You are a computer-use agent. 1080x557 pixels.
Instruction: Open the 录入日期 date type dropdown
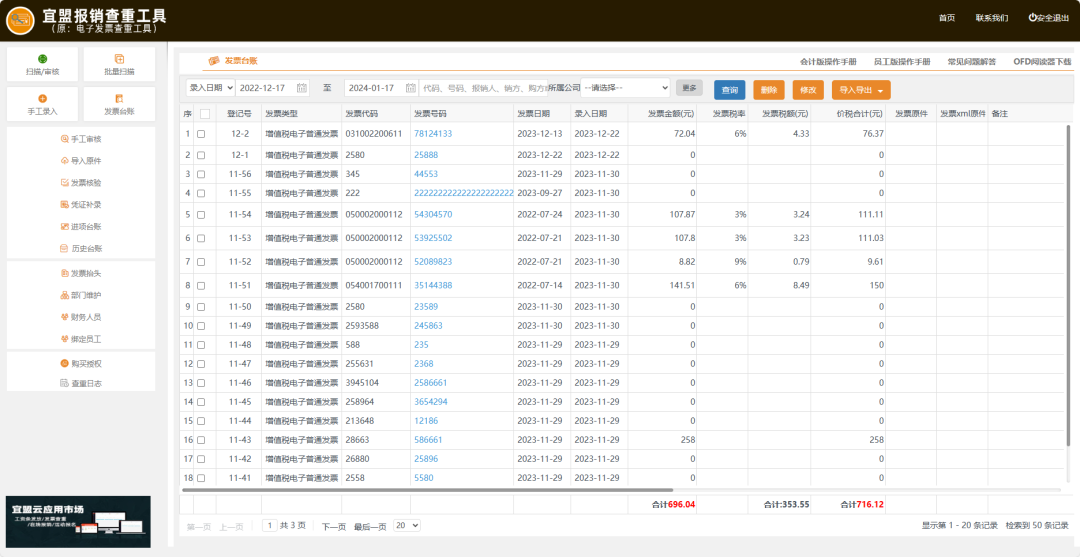pyautogui.click(x=210, y=88)
